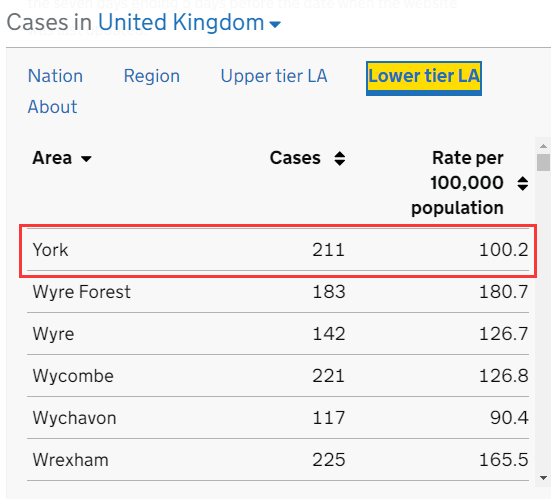Open the About tab
Image resolution: width=551 pixels, height=499 pixels.
[52, 106]
